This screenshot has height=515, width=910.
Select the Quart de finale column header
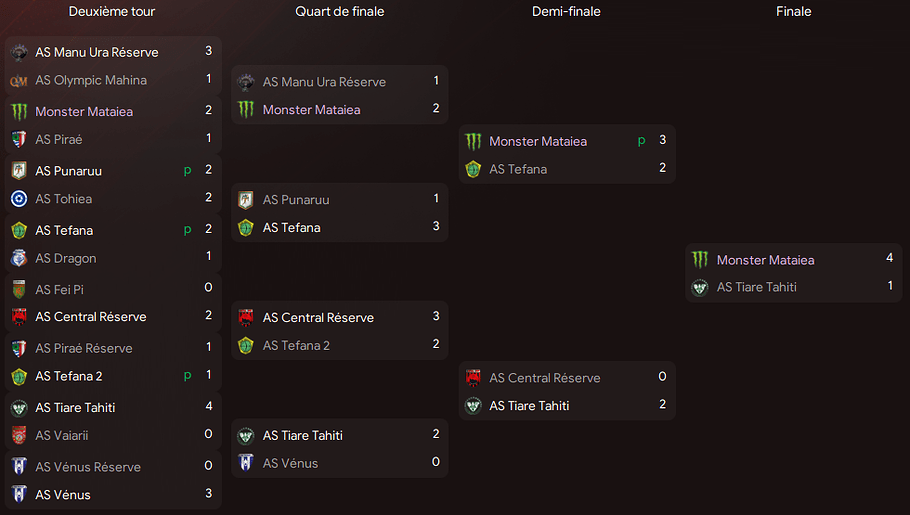click(340, 12)
